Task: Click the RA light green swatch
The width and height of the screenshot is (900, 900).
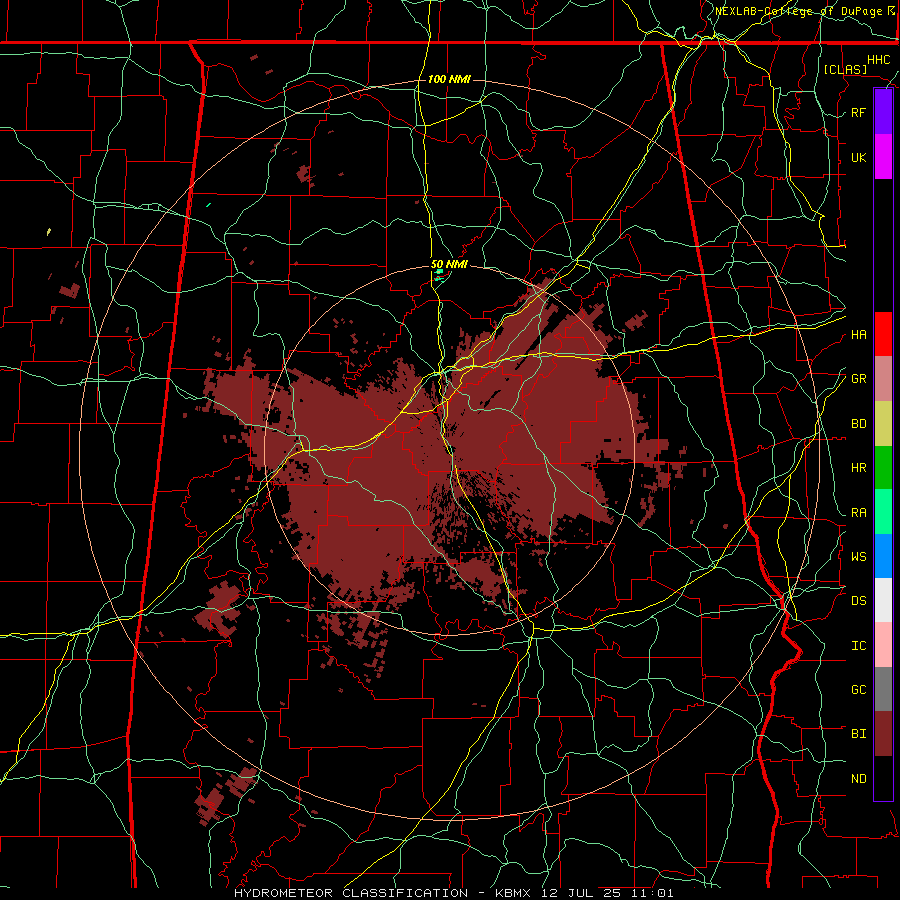Action: click(x=883, y=512)
